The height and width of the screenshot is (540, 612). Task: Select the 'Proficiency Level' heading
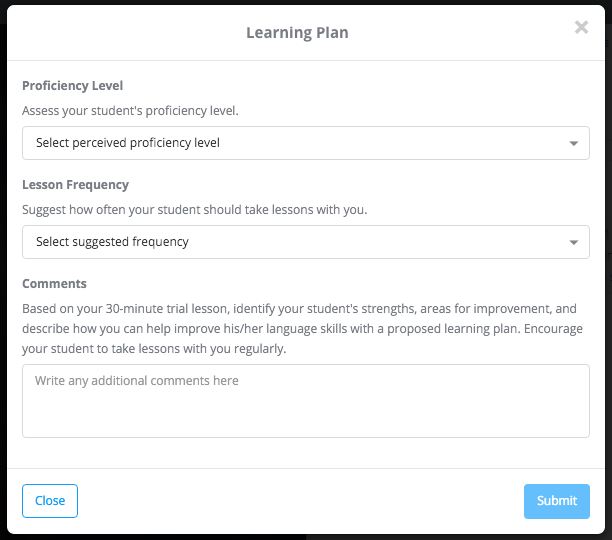click(73, 85)
